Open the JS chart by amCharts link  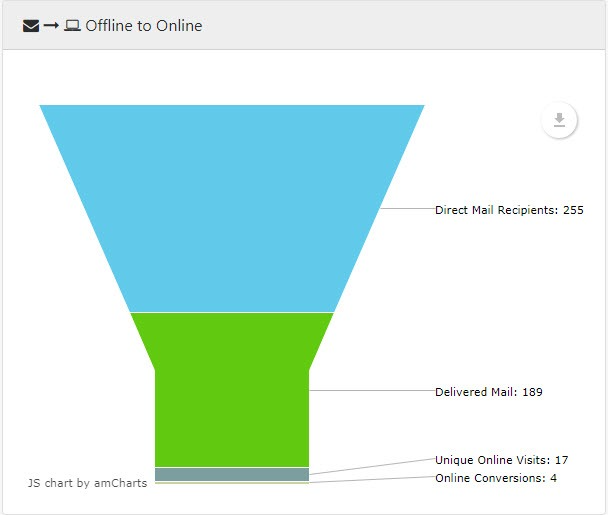click(x=87, y=483)
